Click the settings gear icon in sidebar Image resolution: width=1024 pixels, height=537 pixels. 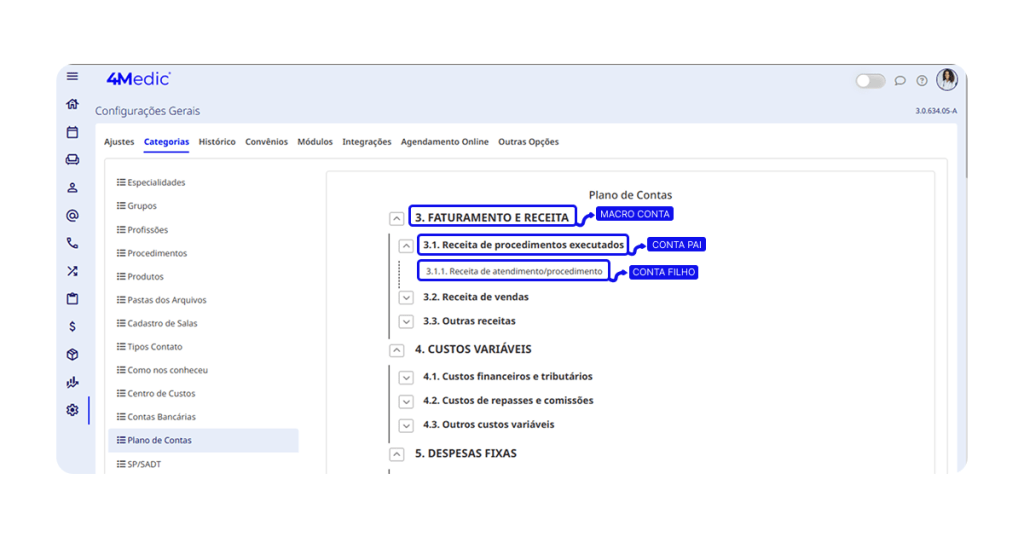click(x=72, y=410)
